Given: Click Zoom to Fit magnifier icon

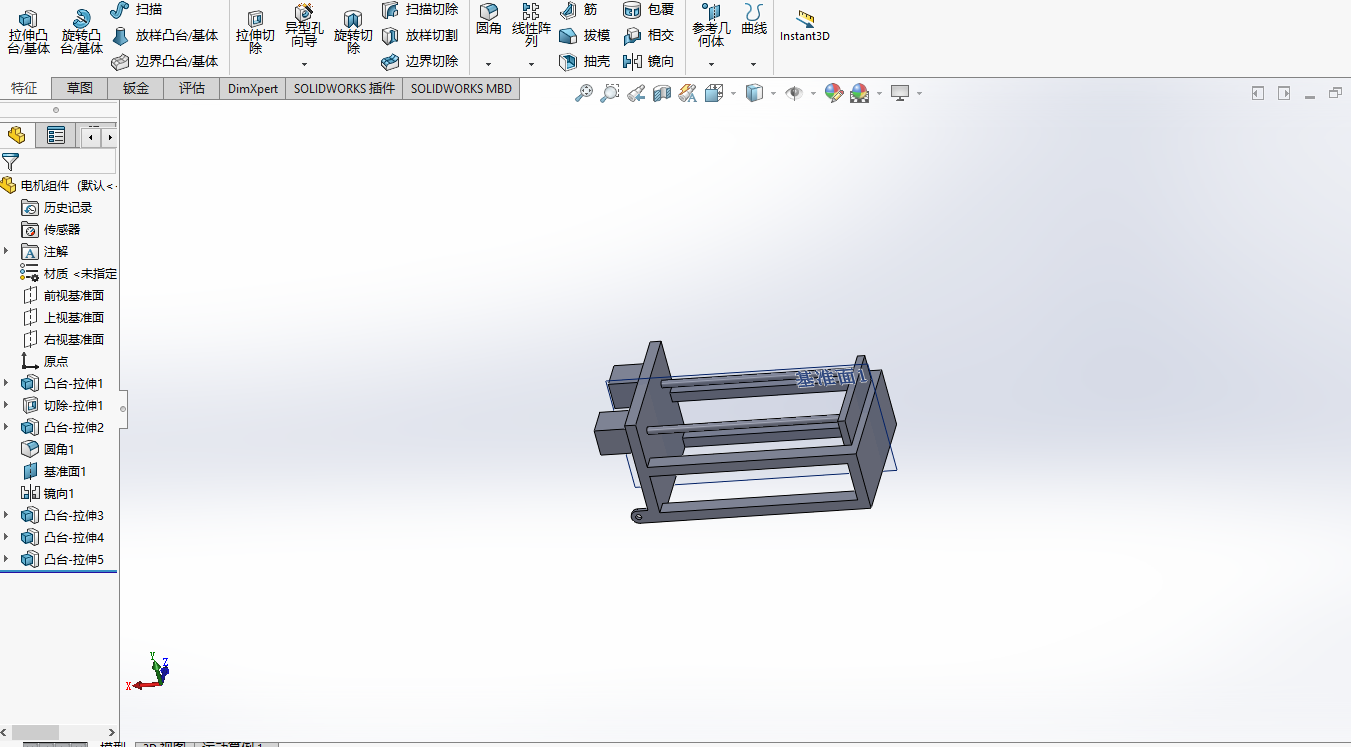Looking at the screenshot, I should pyautogui.click(x=584, y=93).
